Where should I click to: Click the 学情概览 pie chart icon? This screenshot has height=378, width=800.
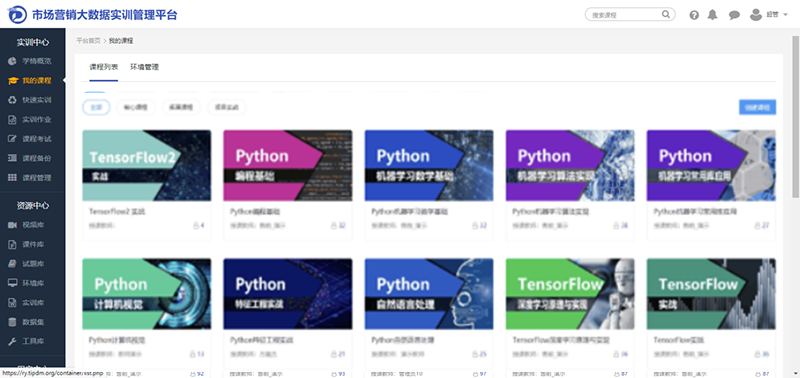click(x=13, y=61)
